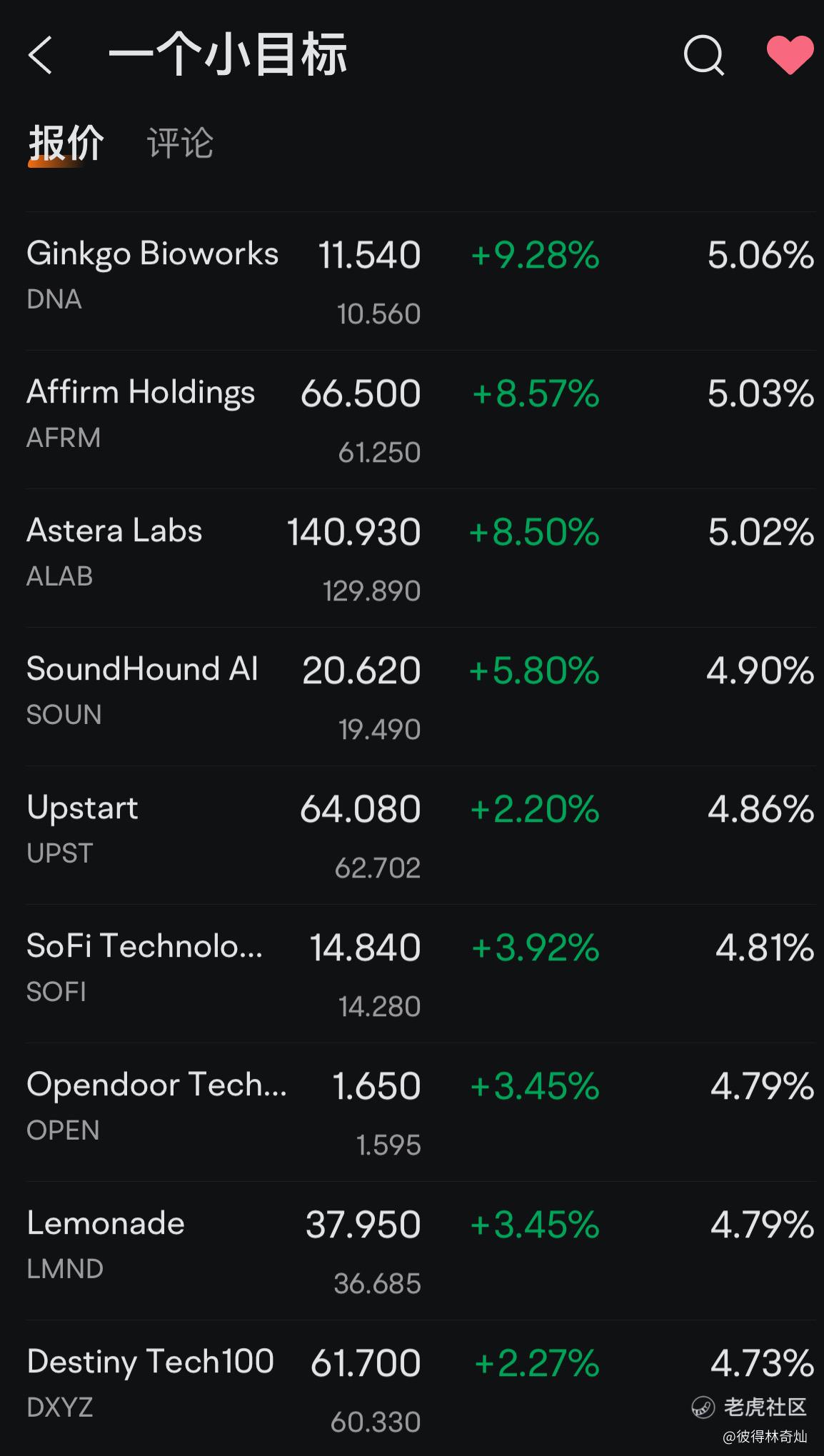Open SoundHound AI quote
The width and height of the screenshot is (824, 1456).
142,671
